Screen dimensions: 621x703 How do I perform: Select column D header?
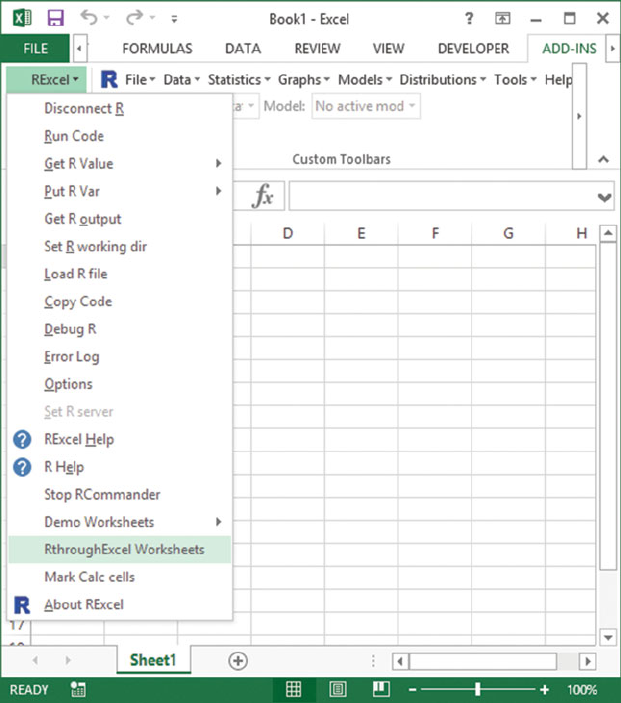coord(288,234)
